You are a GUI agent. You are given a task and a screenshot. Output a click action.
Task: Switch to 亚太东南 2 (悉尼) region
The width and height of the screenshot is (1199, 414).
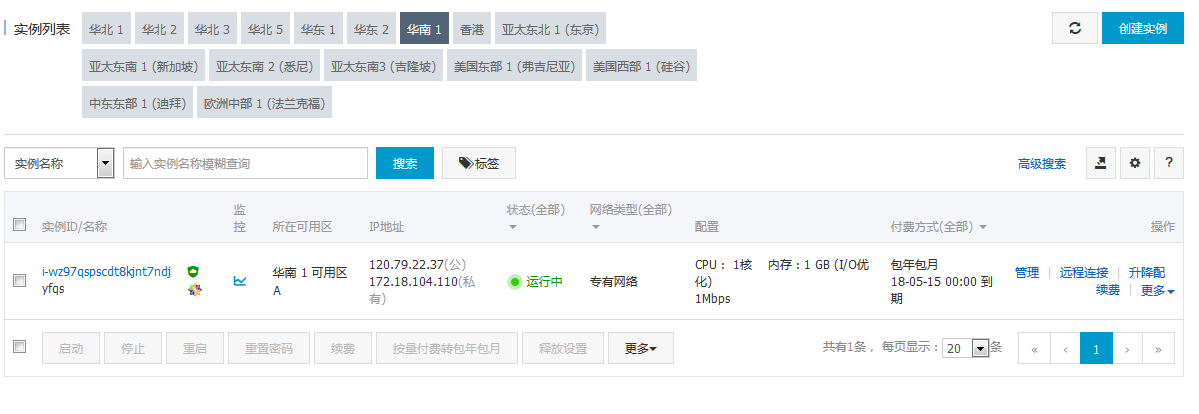(x=265, y=66)
